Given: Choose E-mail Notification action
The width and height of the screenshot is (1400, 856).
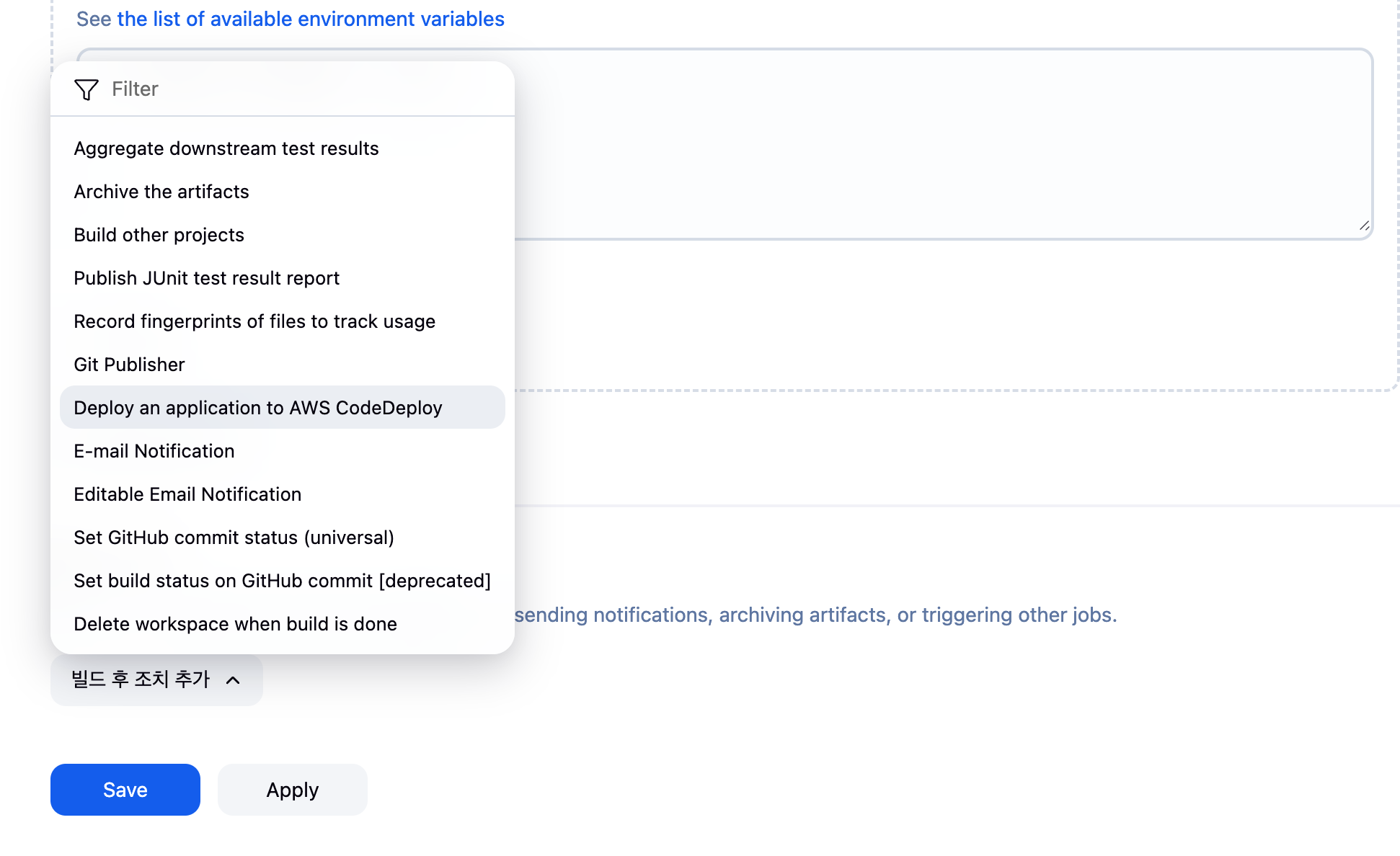Looking at the screenshot, I should coord(154,451).
